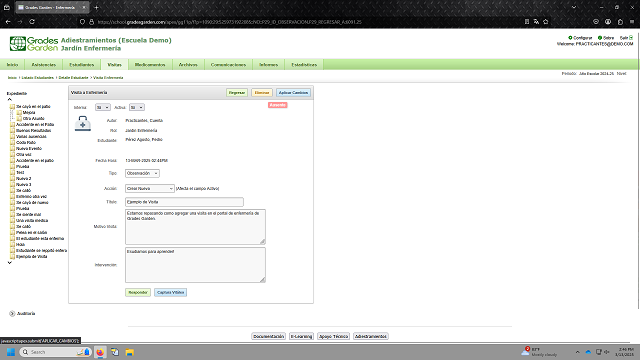
Task: Click the Configurar gear icon
Action: tap(570, 38)
